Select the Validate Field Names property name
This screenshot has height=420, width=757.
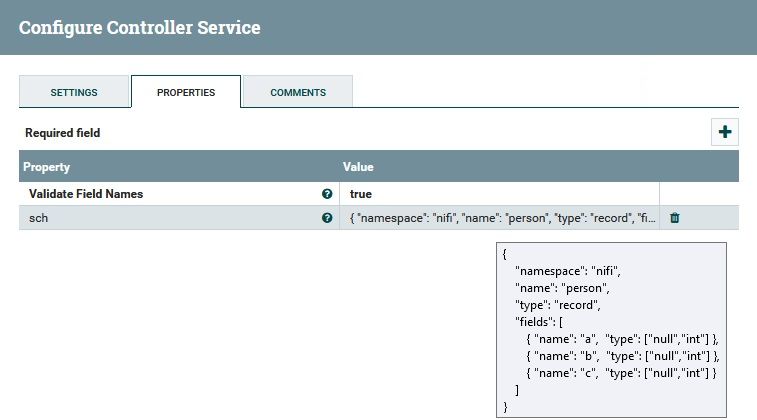[x=85, y=194]
